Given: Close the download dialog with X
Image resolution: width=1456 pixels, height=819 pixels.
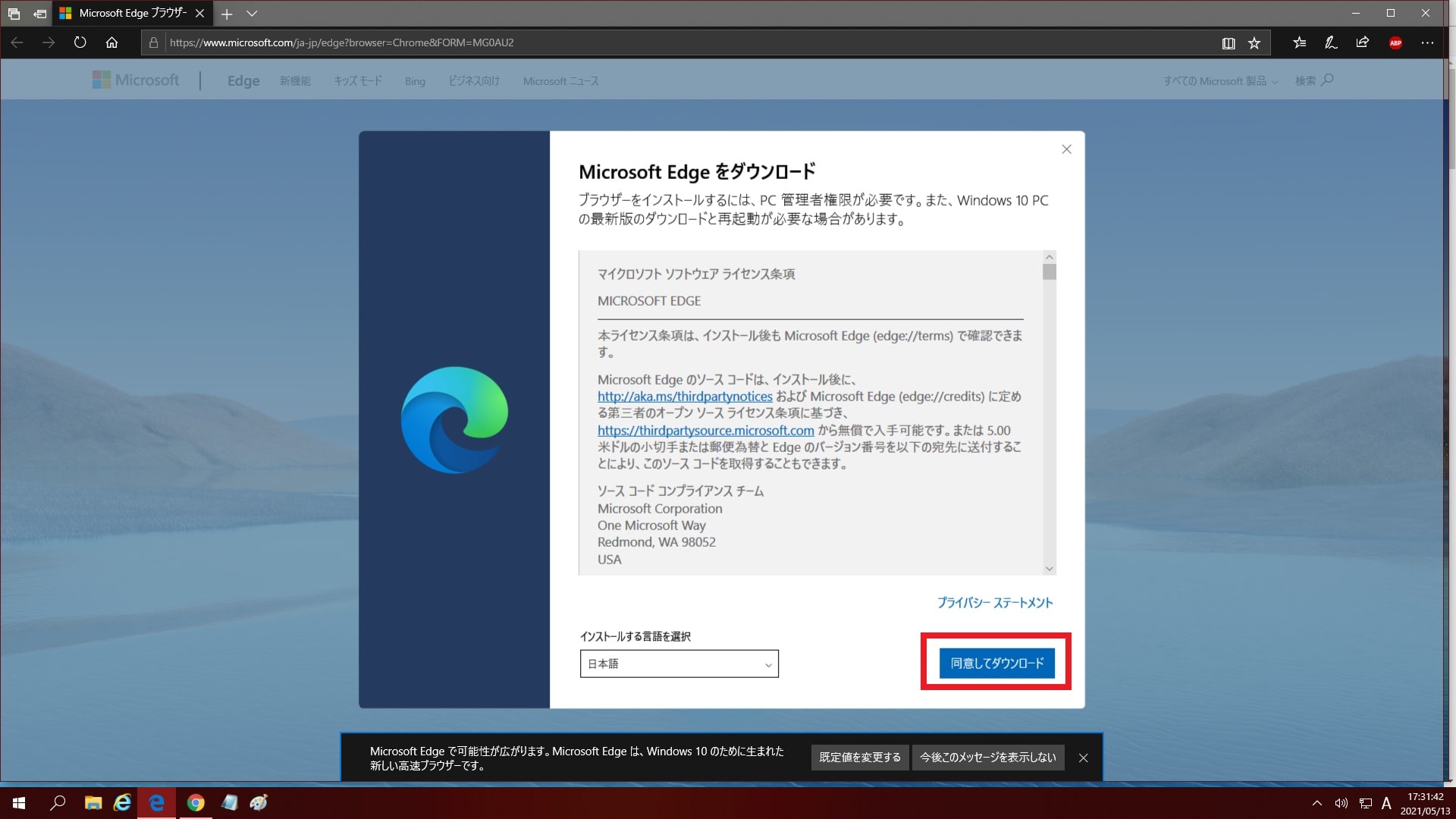Looking at the screenshot, I should point(1066,149).
